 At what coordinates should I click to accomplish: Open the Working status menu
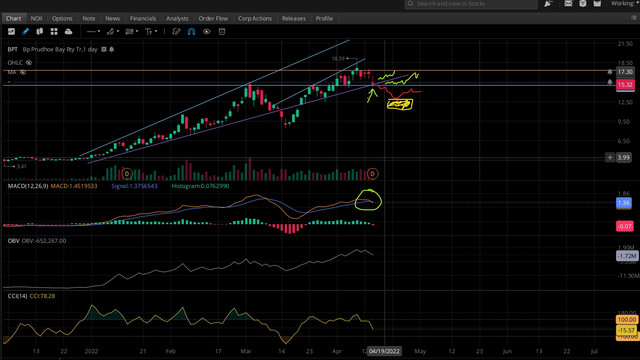tap(625, 3)
